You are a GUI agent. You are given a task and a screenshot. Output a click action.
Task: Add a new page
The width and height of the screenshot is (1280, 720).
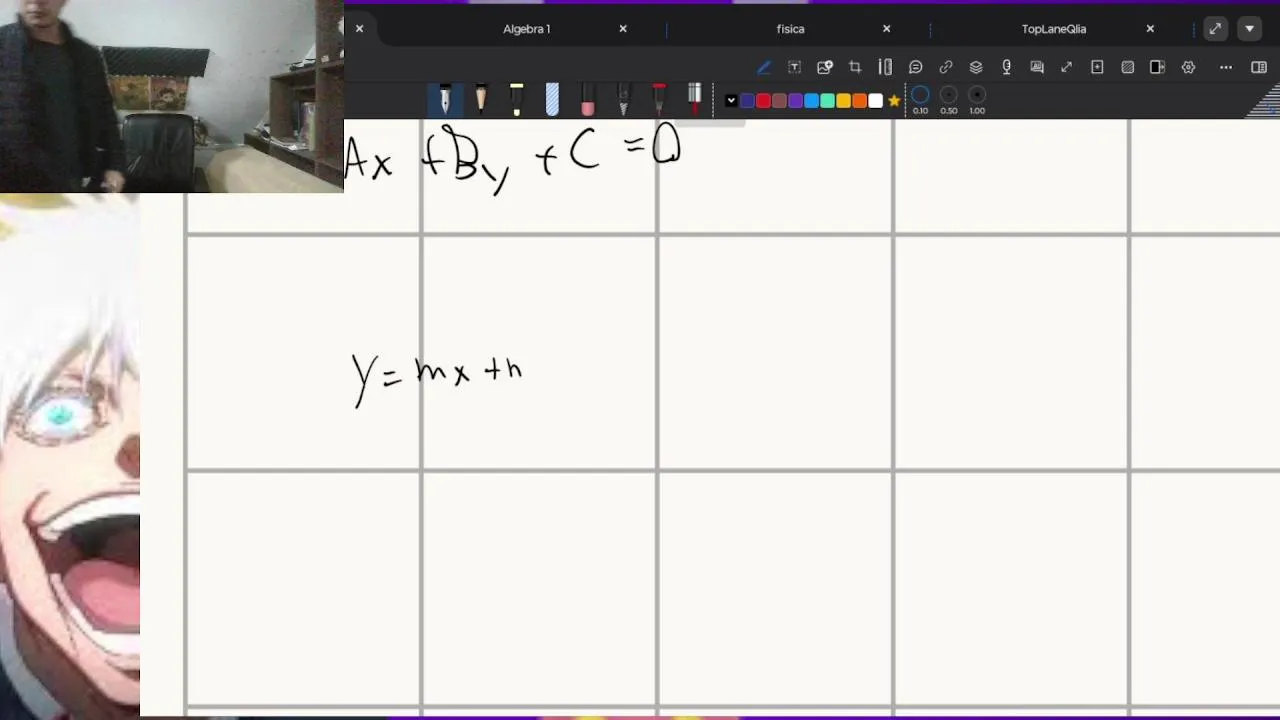[x=1097, y=67]
